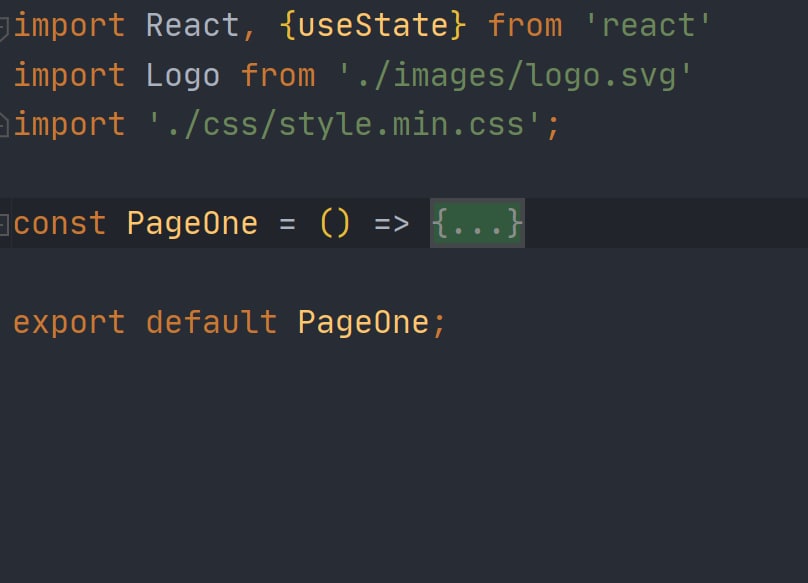
Task: Click the PageOne name in const declaration
Action: (x=192, y=224)
